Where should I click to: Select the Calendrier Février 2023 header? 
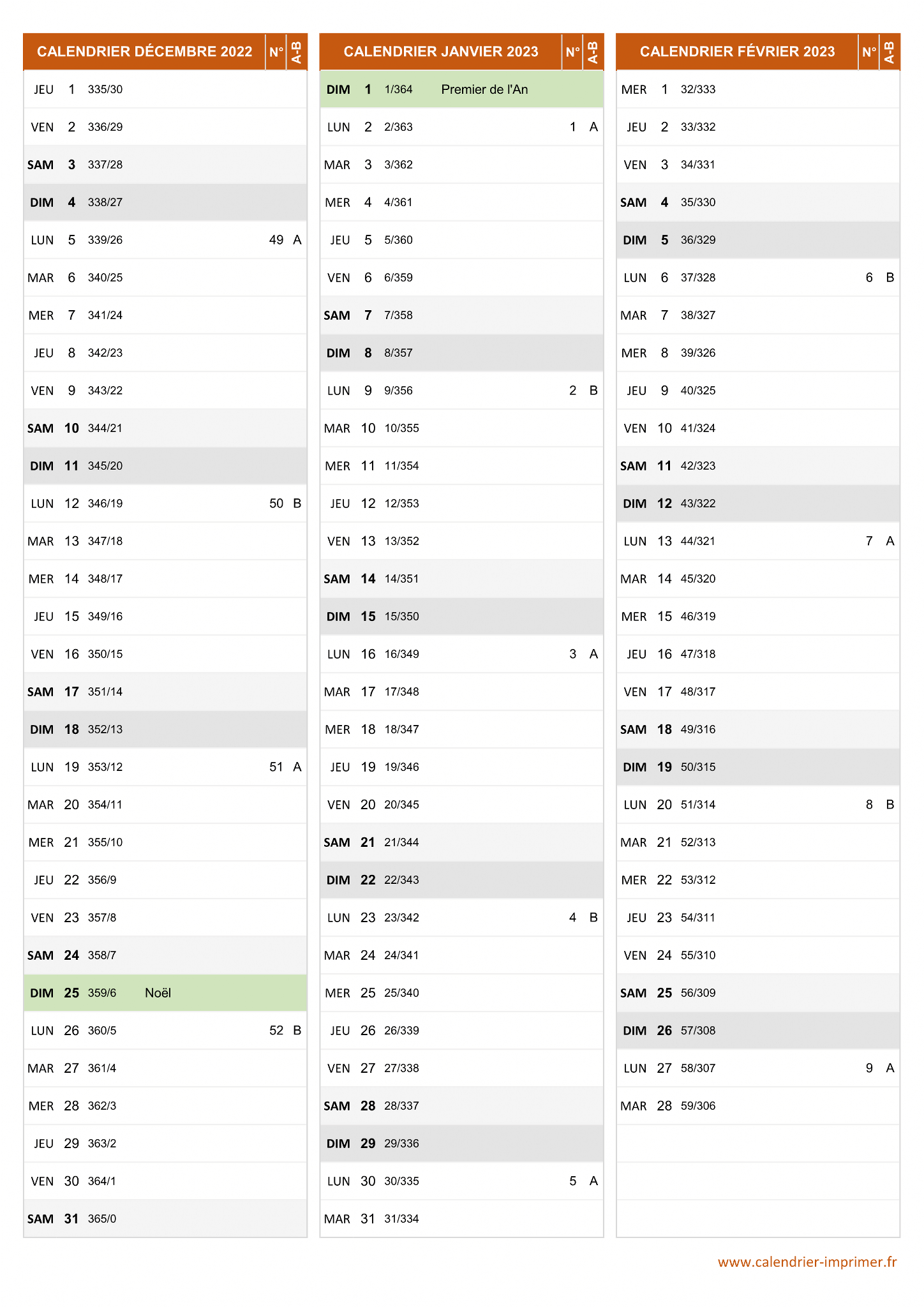pyautogui.click(x=737, y=52)
